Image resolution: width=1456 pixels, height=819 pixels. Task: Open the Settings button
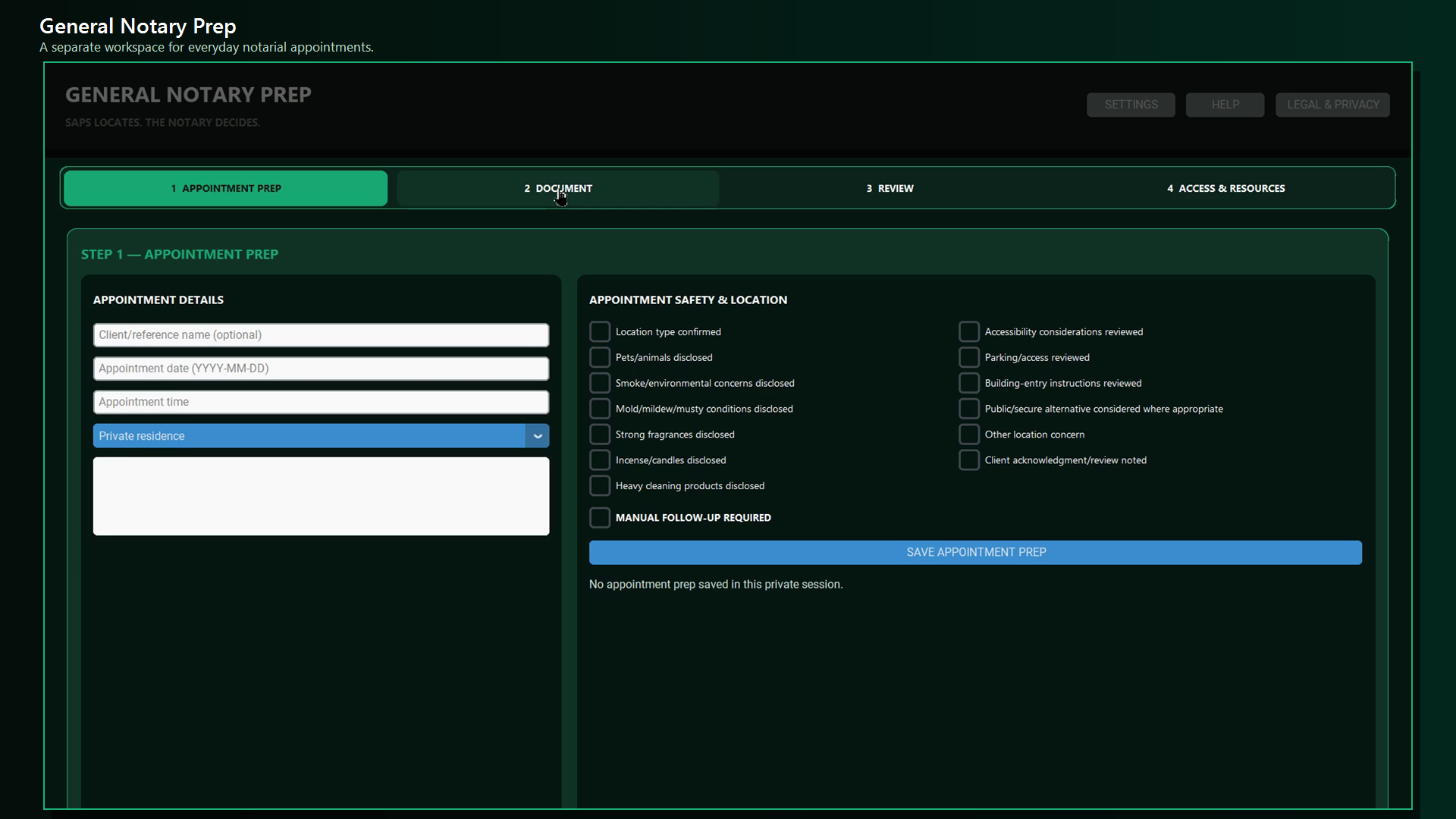[x=1131, y=105]
